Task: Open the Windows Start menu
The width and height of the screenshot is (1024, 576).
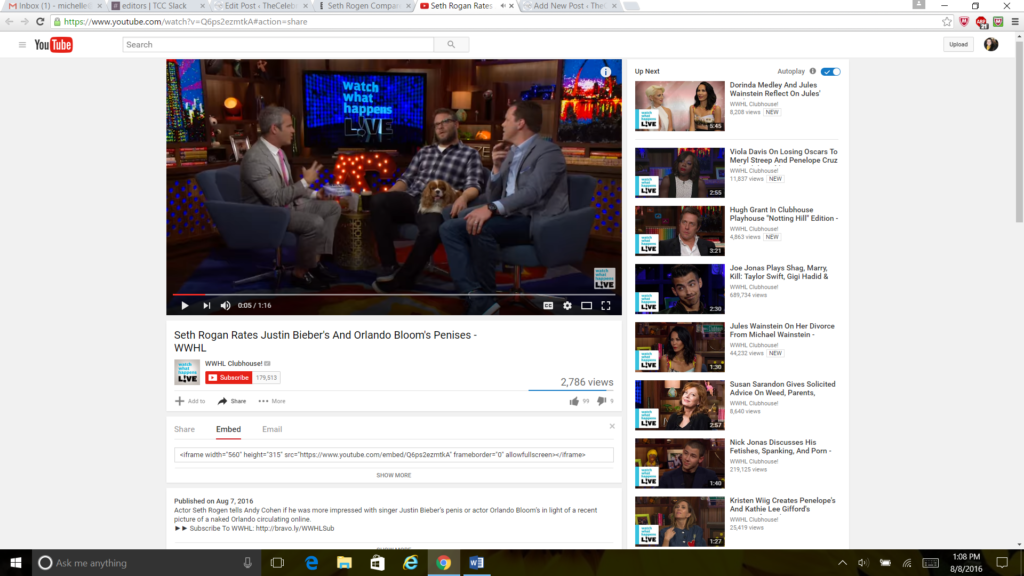Action: tap(16, 562)
